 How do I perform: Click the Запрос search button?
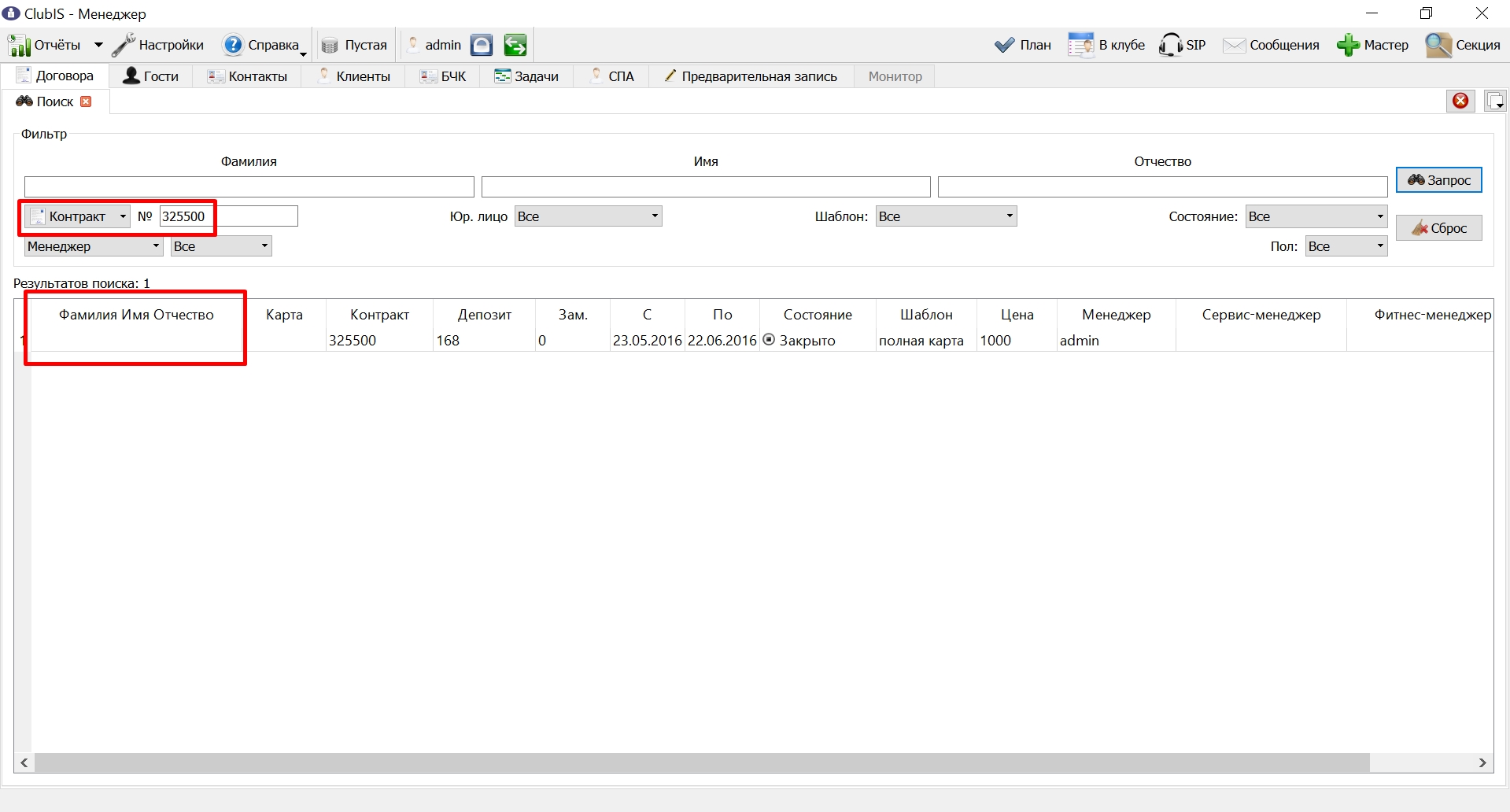[x=1438, y=180]
